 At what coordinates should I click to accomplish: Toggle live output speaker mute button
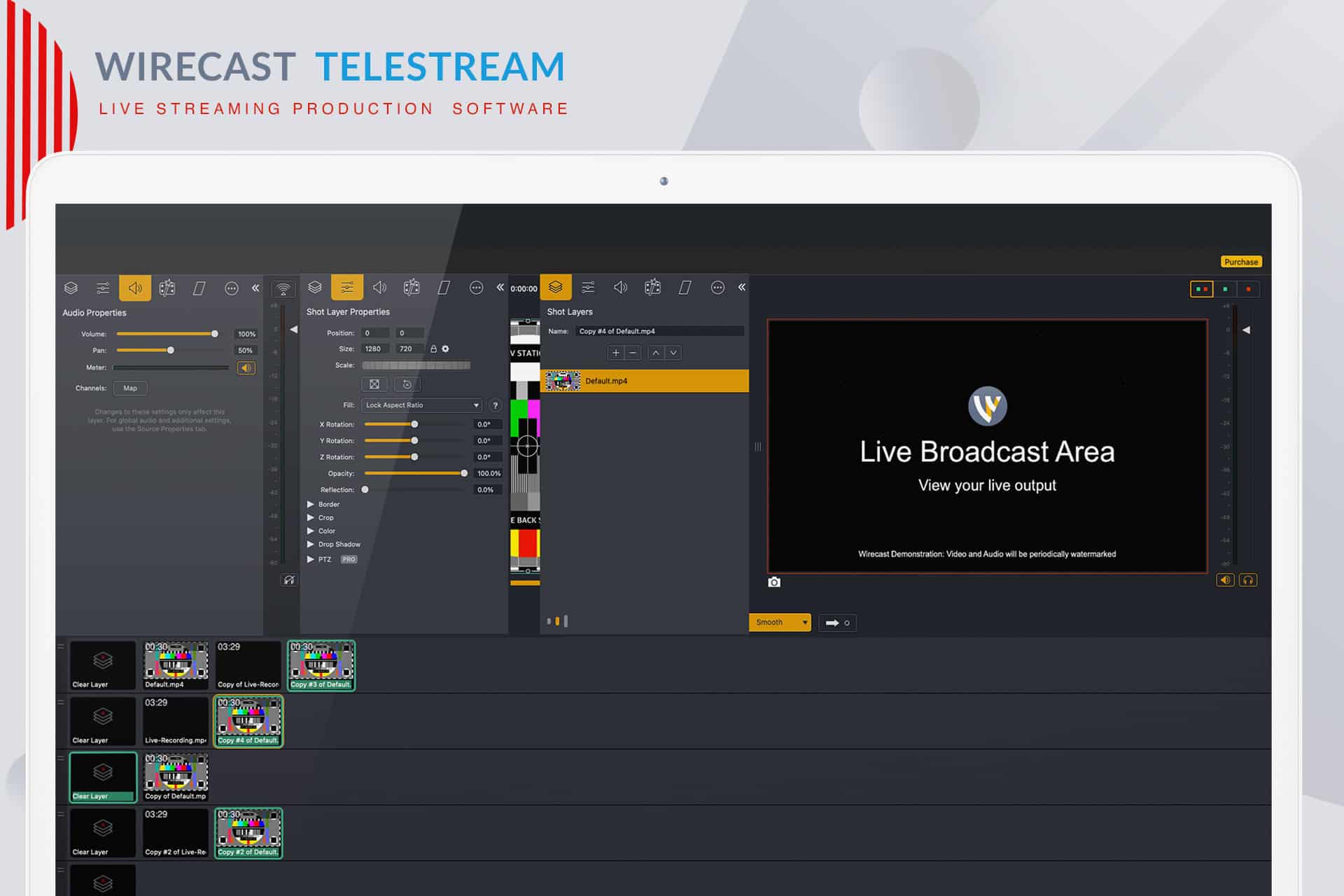[1225, 580]
